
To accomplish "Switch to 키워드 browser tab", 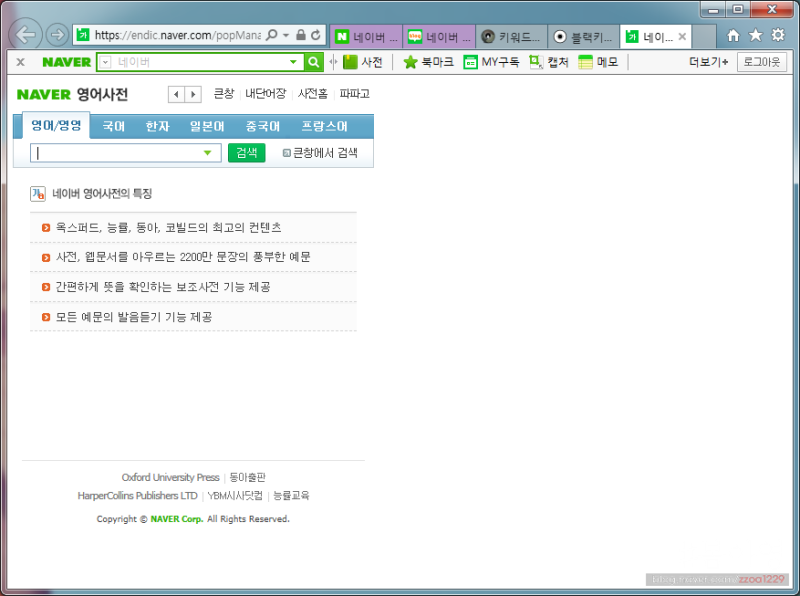I will pyautogui.click(x=512, y=37).
